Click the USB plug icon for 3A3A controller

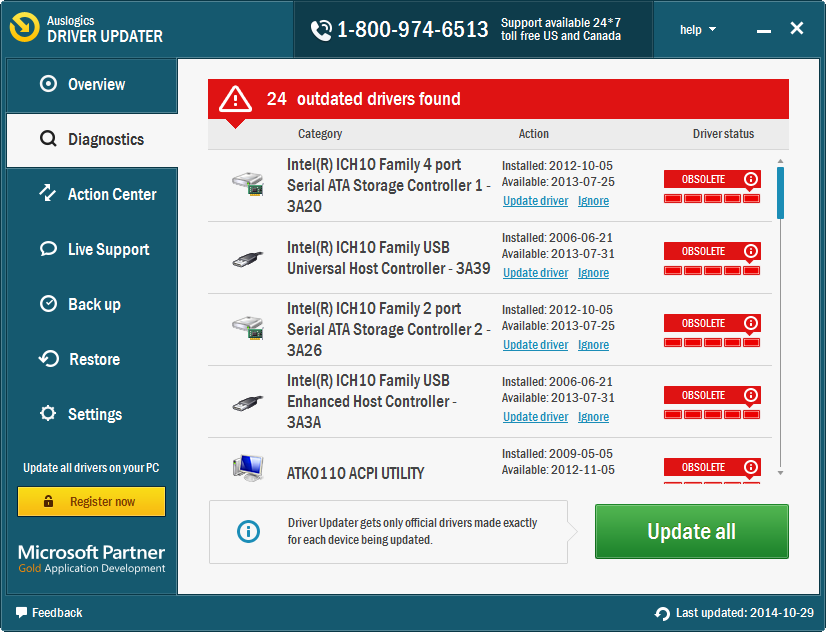pyautogui.click(x=248, y=403)
